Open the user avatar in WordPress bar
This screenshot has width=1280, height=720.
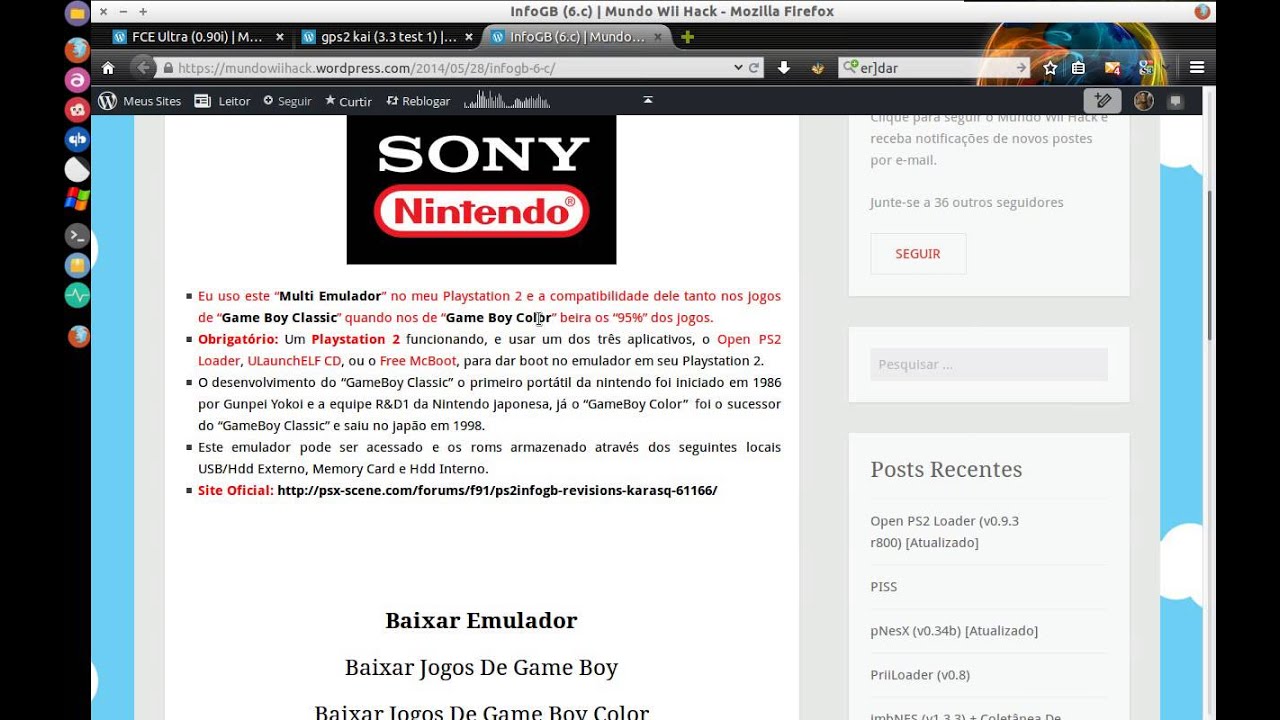tap(1144, 101)
